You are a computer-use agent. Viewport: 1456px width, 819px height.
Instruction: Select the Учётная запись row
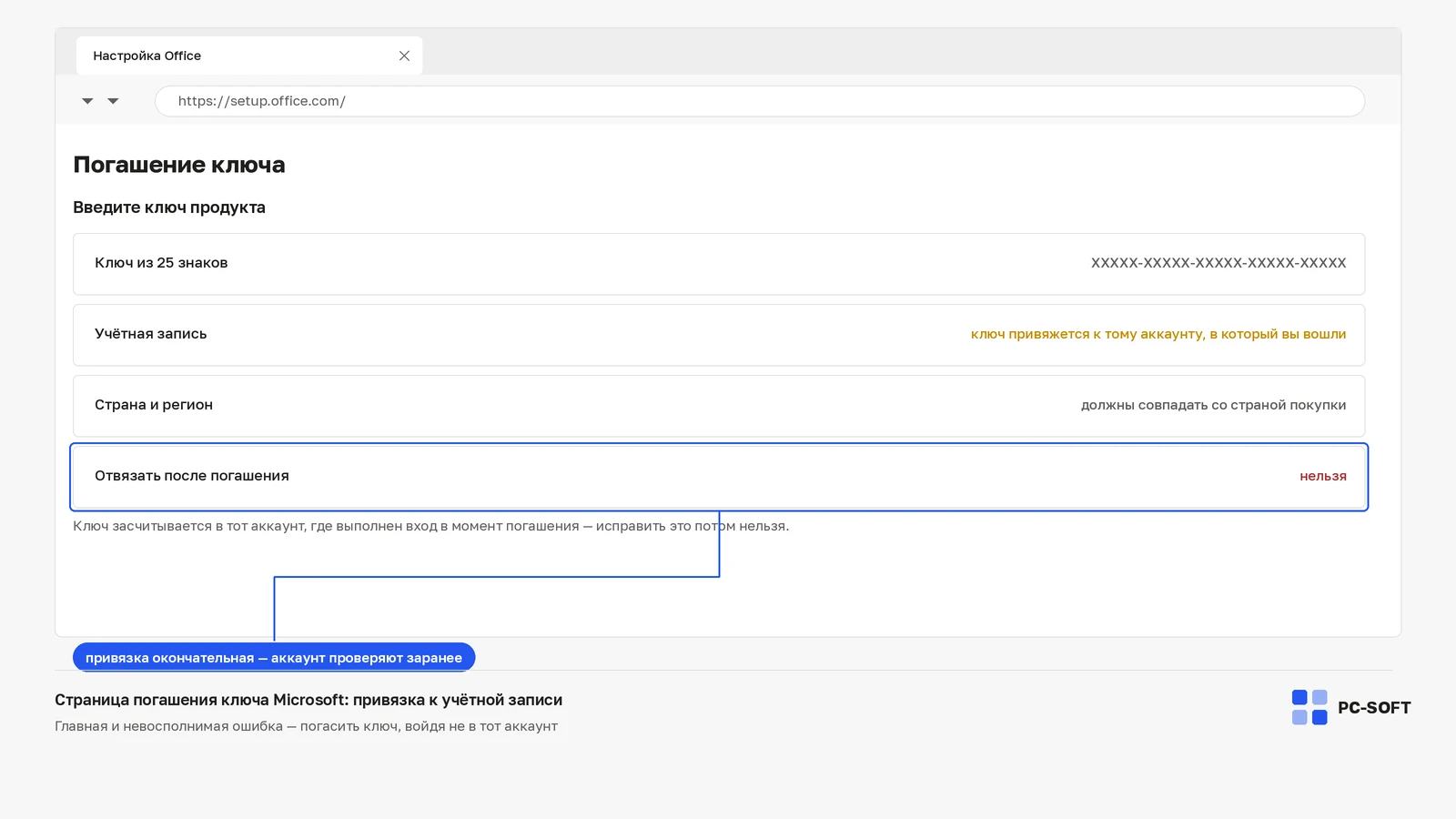click(x=719, y=335)
